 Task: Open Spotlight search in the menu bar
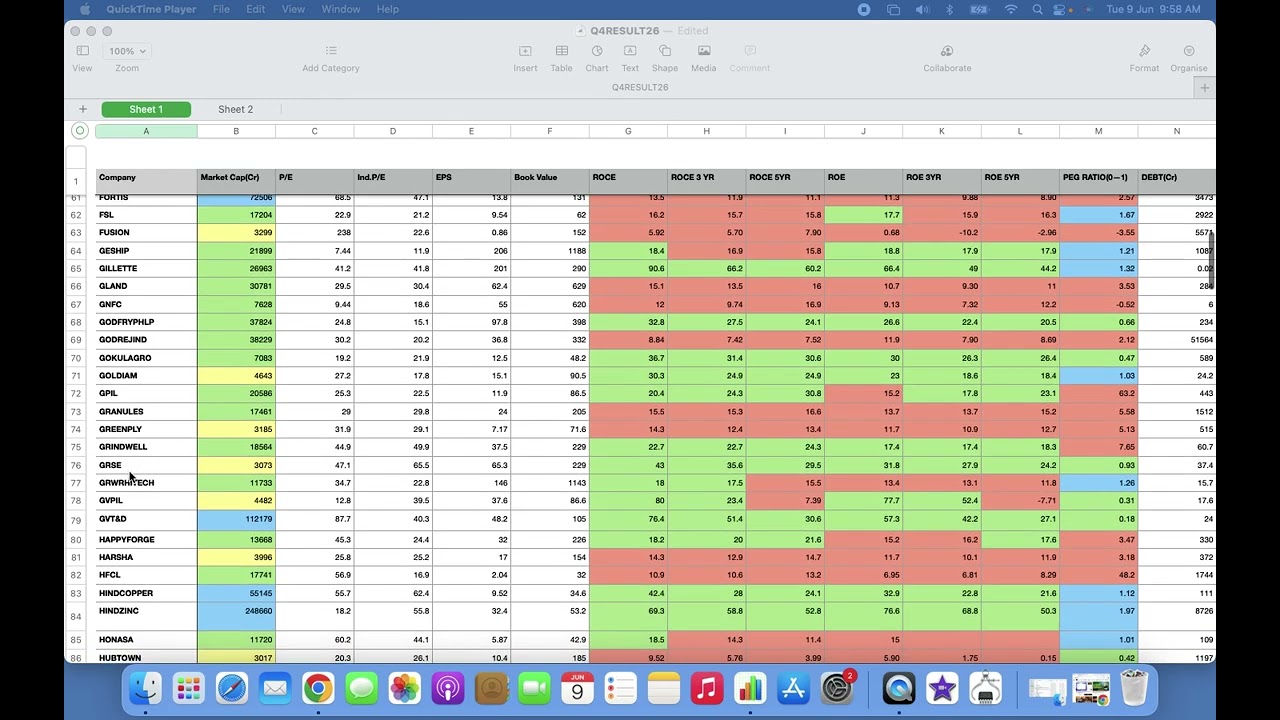pyautogui.click(x=1038, y=9)
